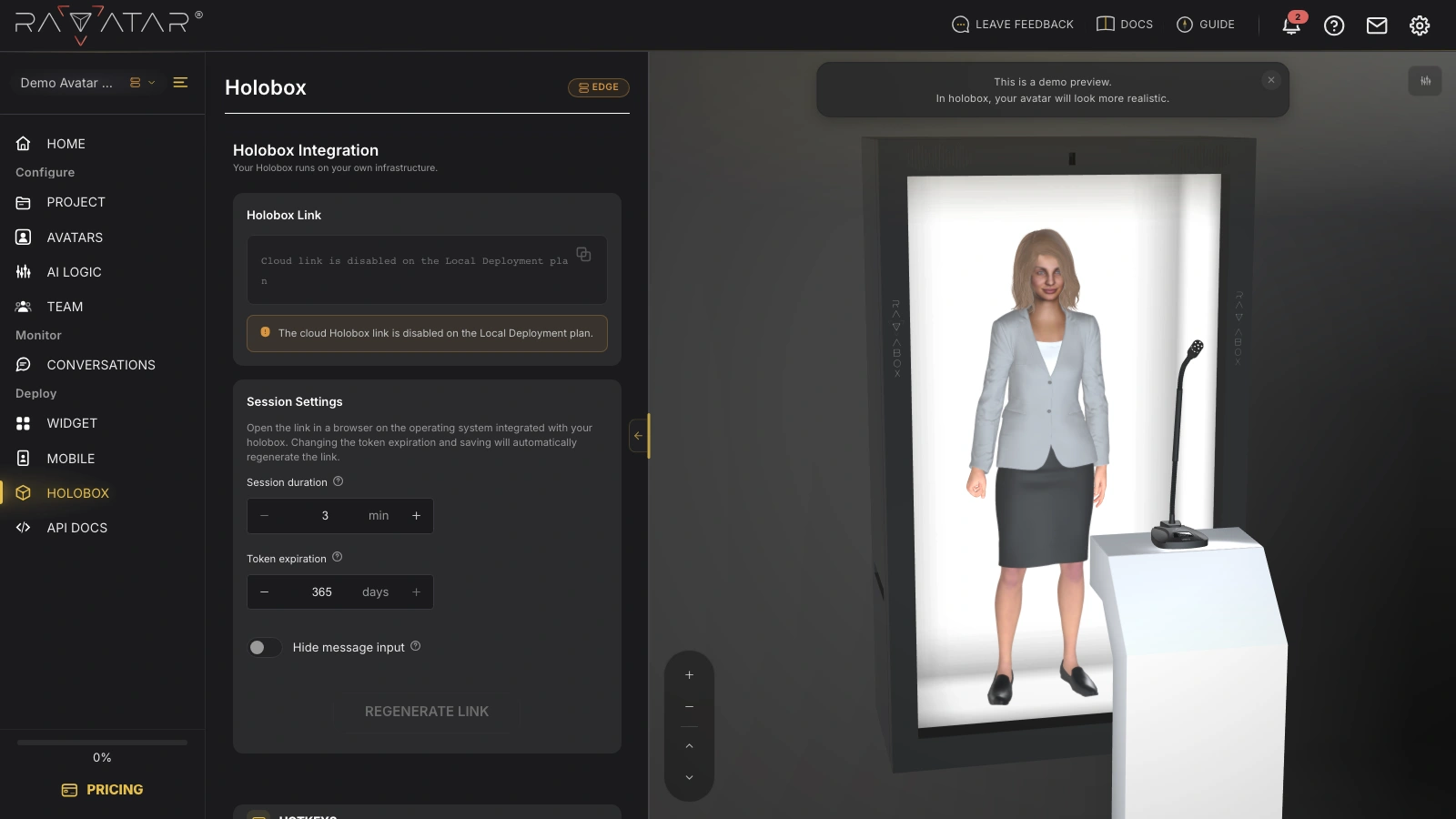Viewport: 1456px width, 819px height.
Task: Move the preview camera down
Action: (689, 778)
